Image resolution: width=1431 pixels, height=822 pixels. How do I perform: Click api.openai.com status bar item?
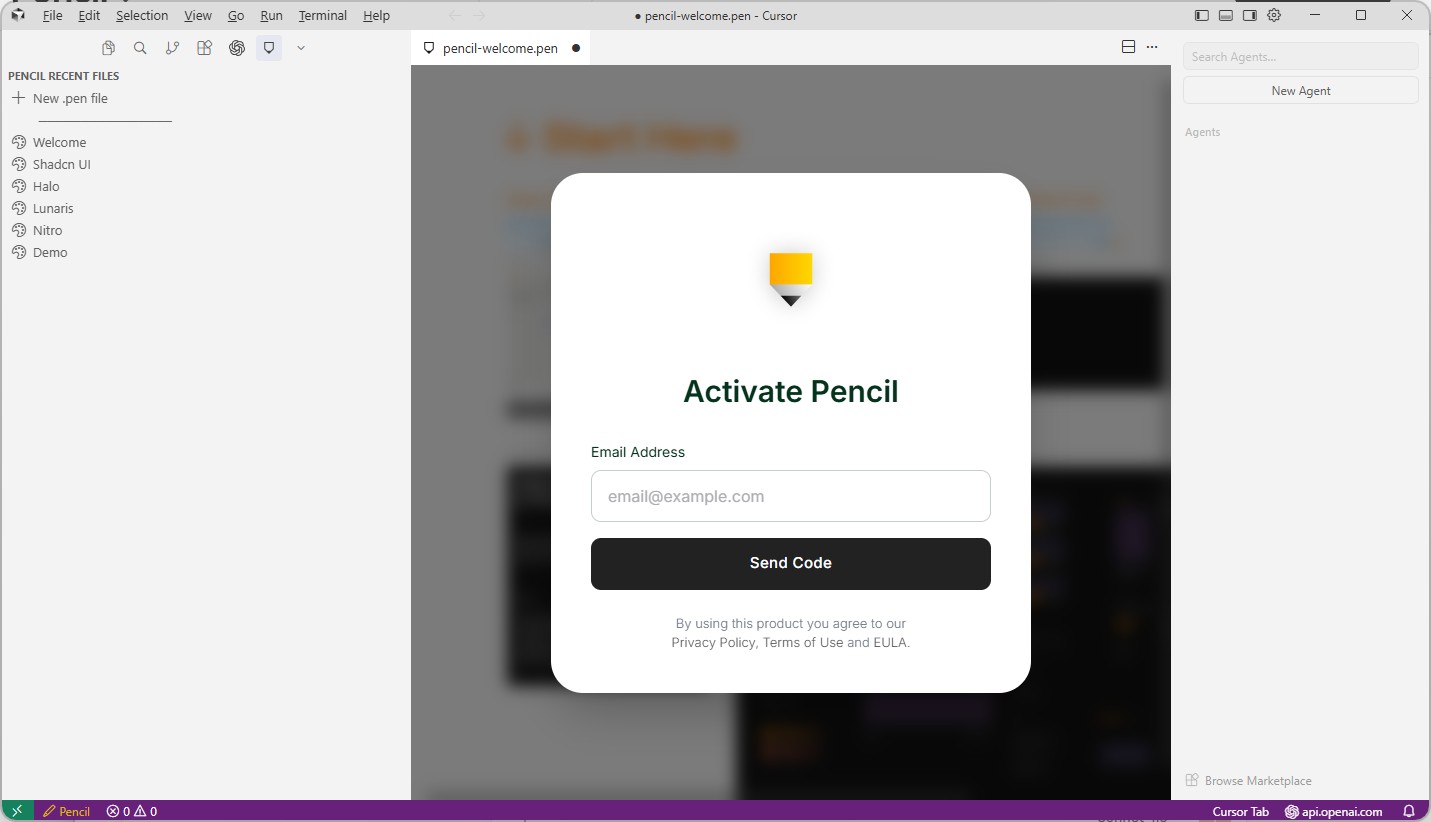1334,811
